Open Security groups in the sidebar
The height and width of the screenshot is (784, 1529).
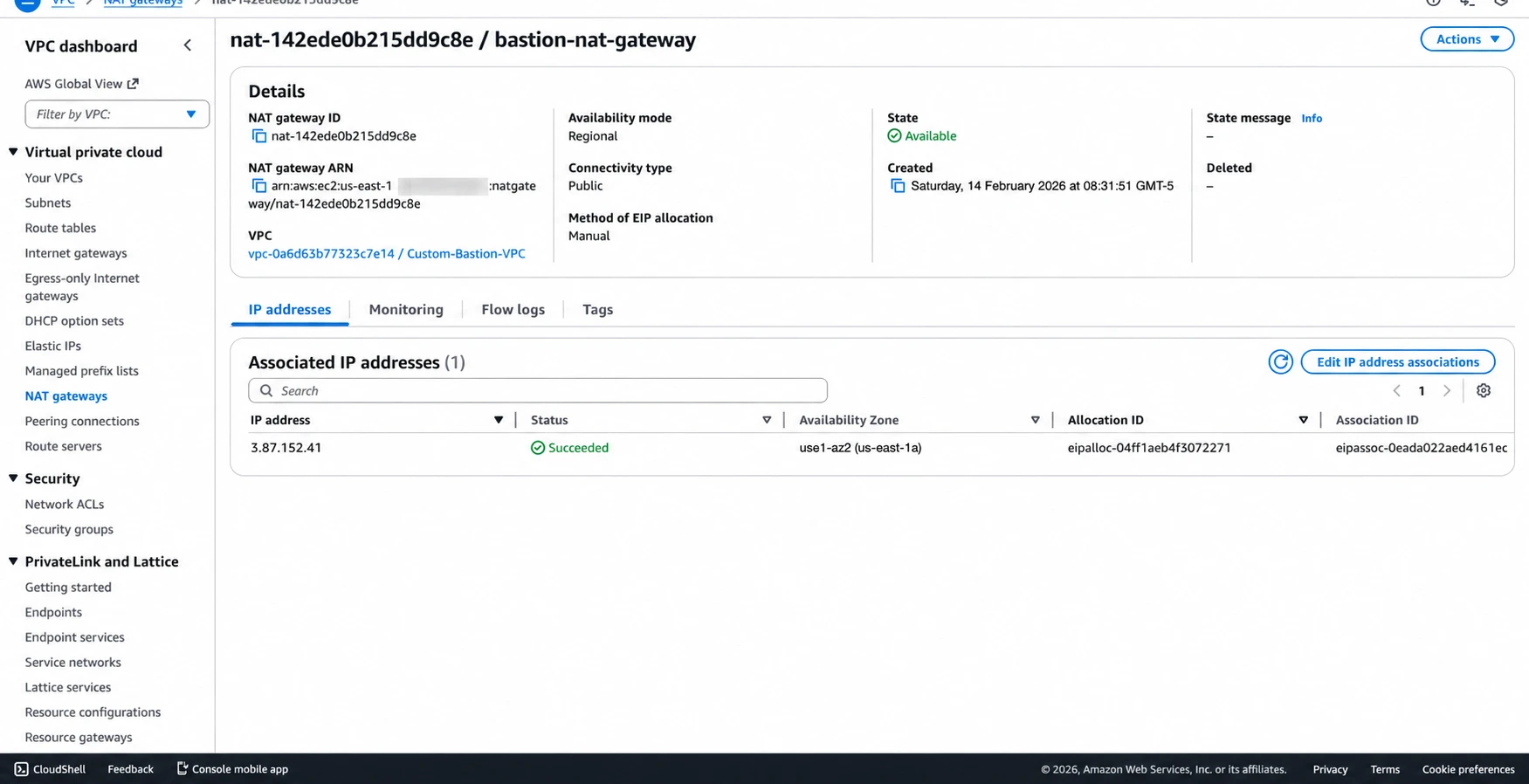click(69, 529)
